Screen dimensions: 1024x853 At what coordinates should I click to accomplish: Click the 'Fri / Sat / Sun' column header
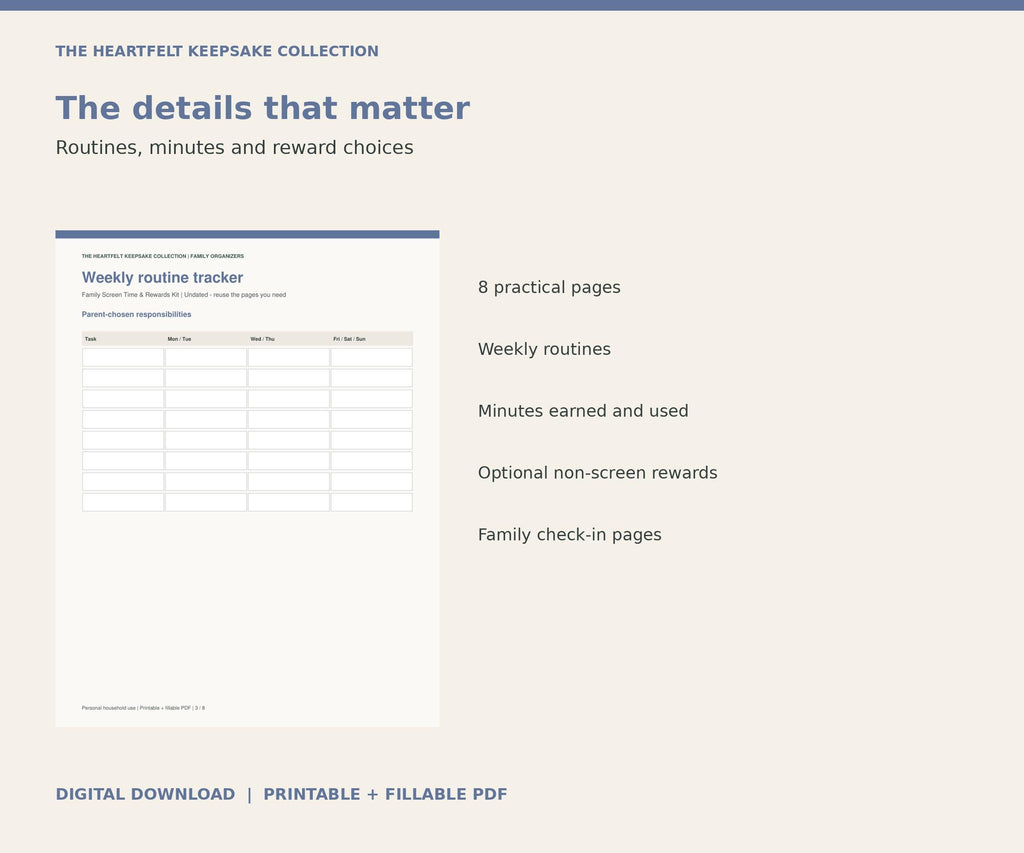(349, 339)
